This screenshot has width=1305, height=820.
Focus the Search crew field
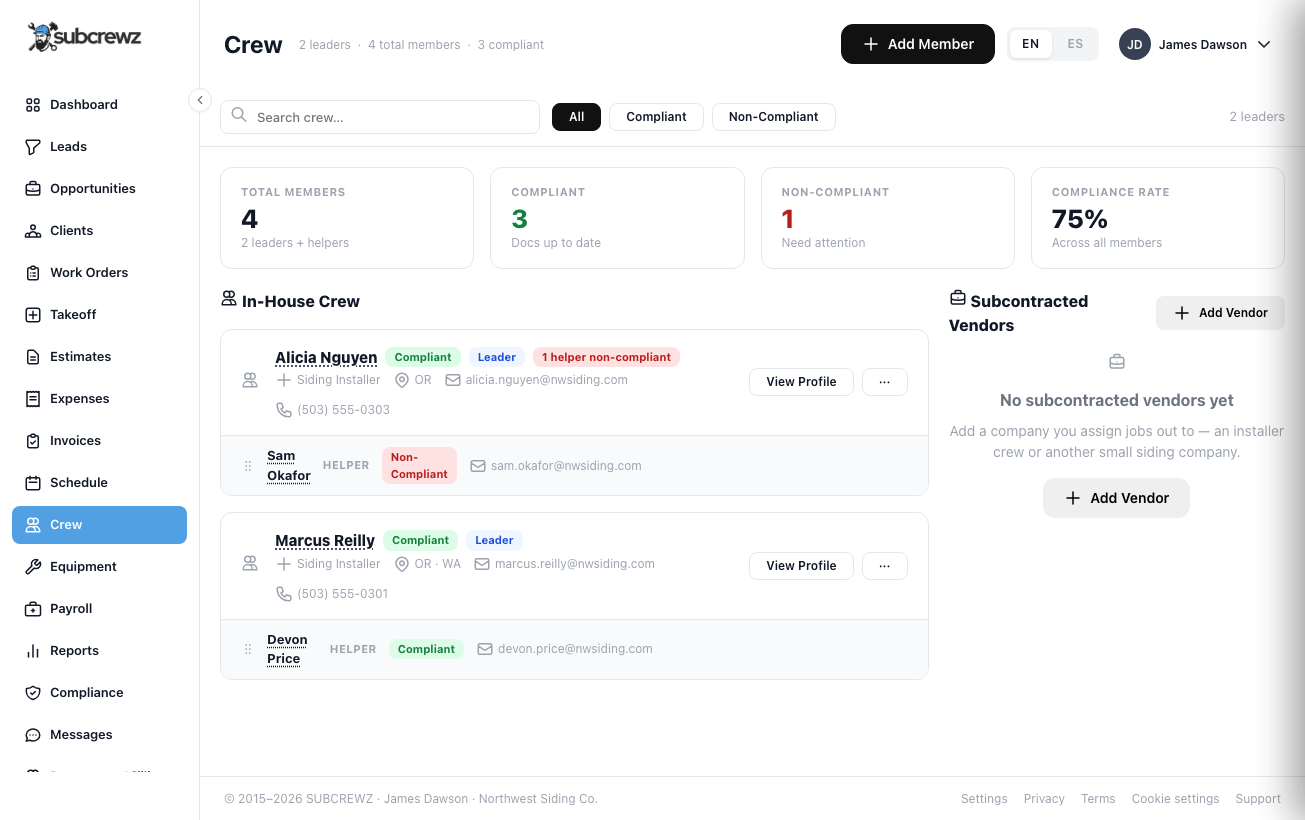pos(380,117)
